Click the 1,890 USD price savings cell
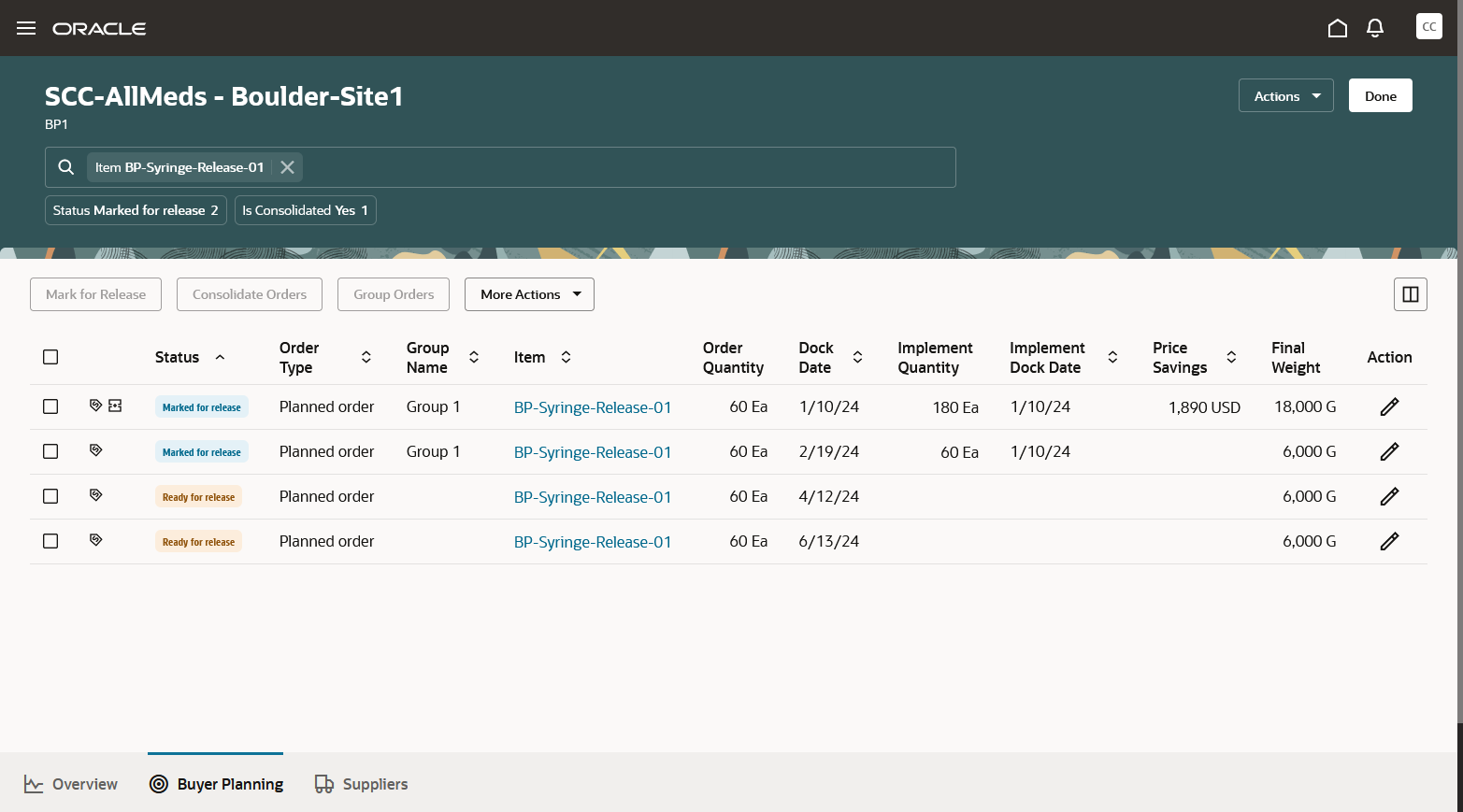Viewport: 1463px width, 812px height. point(1204,407)
